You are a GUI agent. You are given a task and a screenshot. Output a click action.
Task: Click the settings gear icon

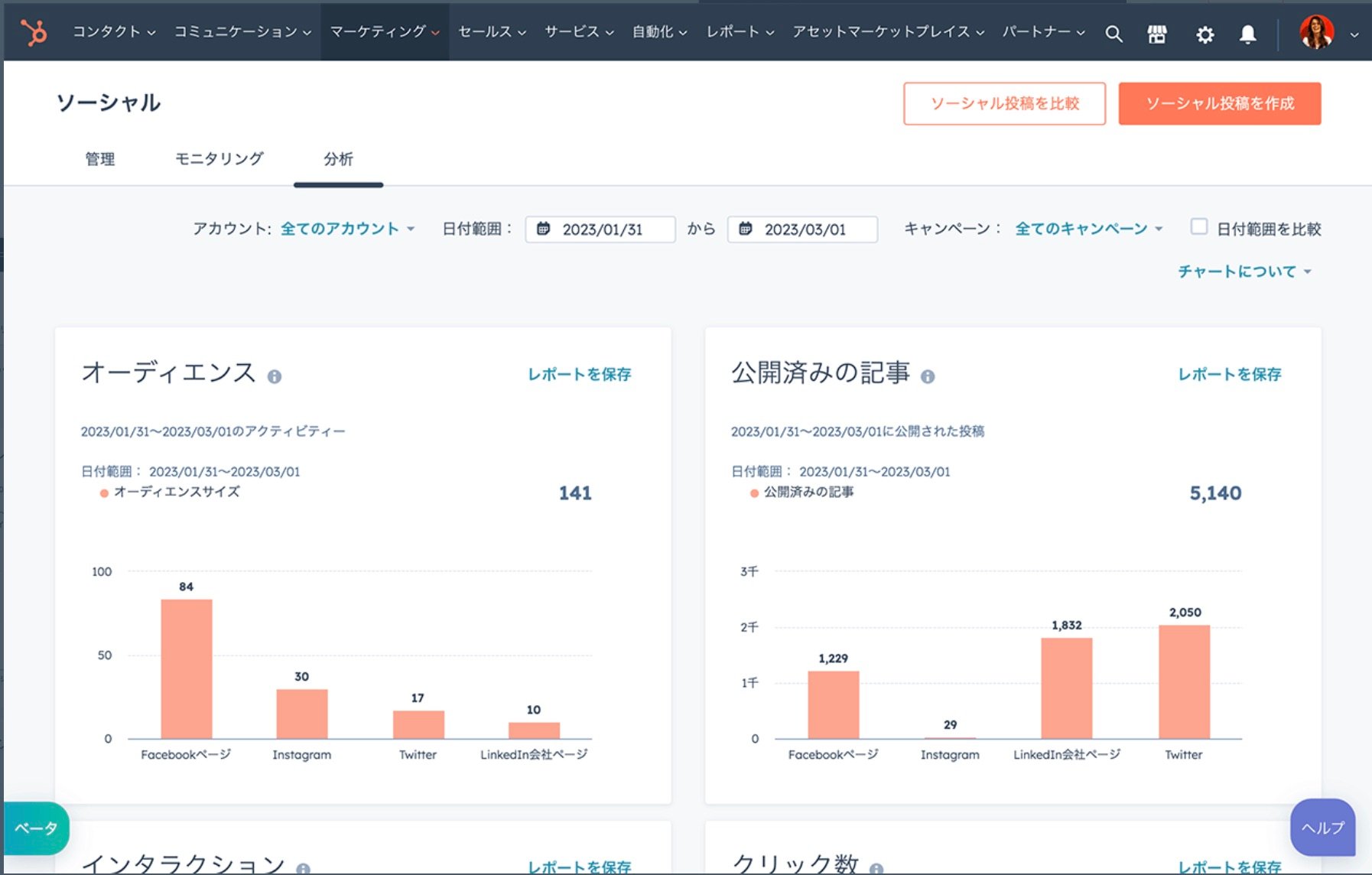point(1204,34)
